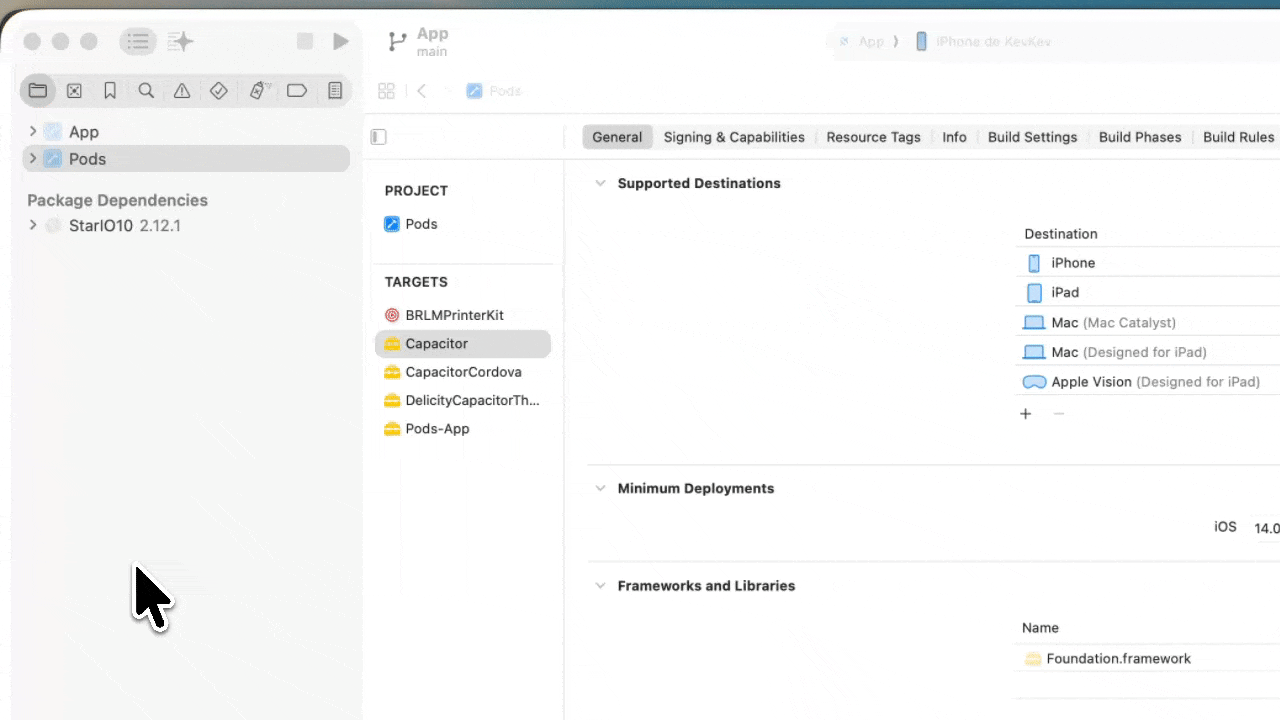This screenshot has height=720, width=1280.
Task: Open the Report navigator icon
Action: pos(335,91)
